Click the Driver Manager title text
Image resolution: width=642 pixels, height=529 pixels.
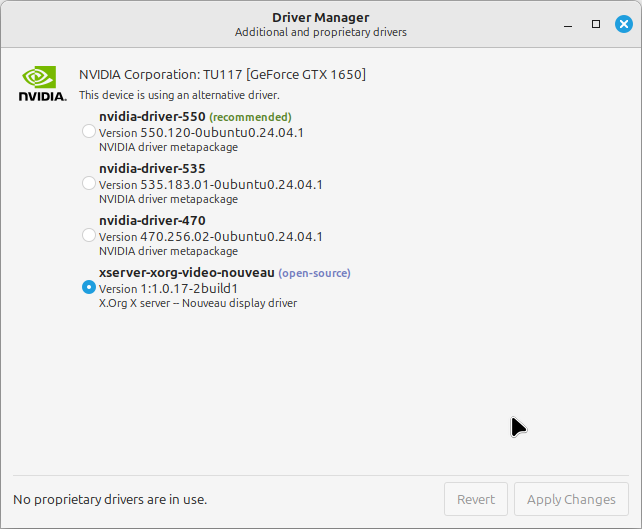pos(321,18)
